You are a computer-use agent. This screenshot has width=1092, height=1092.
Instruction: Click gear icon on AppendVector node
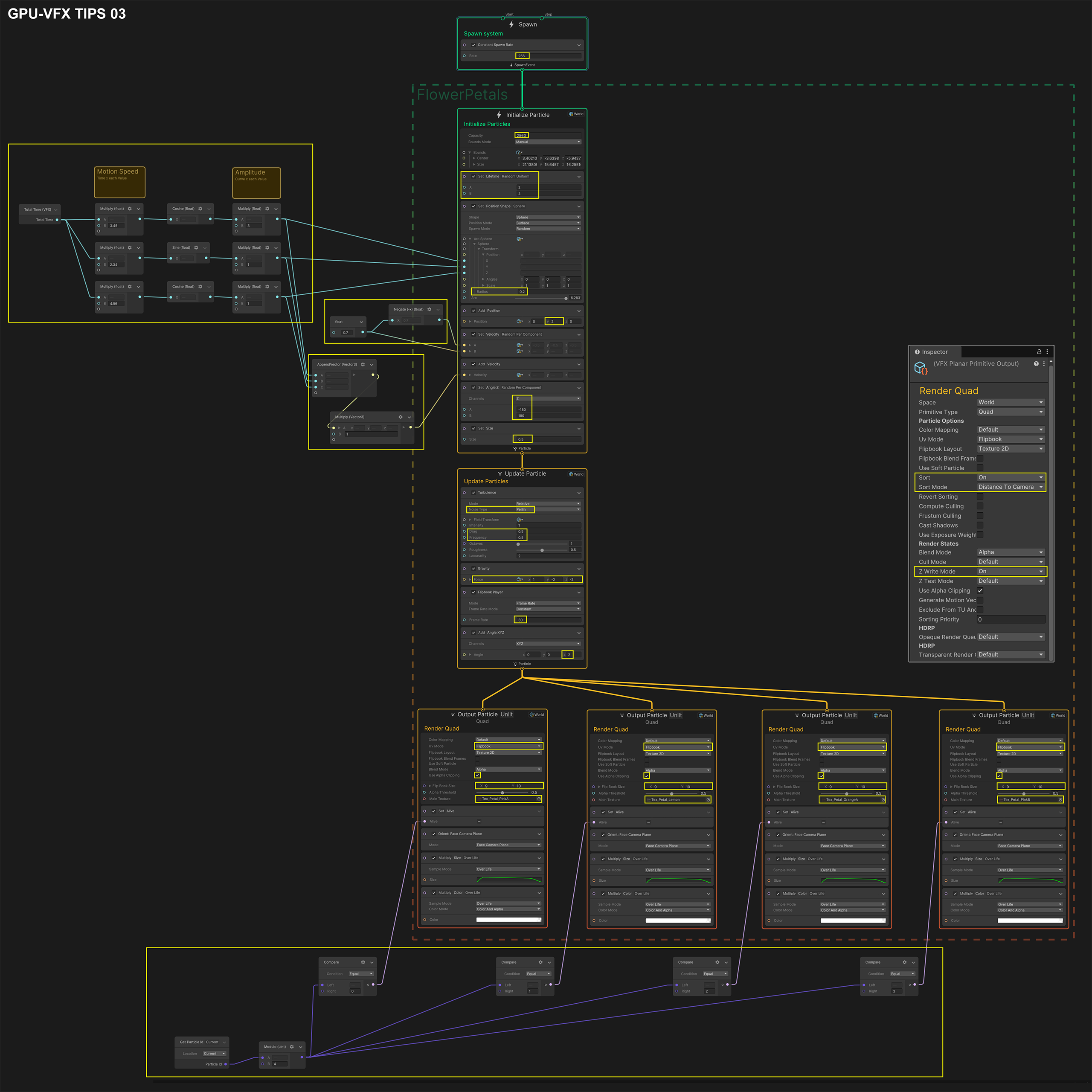363,365
